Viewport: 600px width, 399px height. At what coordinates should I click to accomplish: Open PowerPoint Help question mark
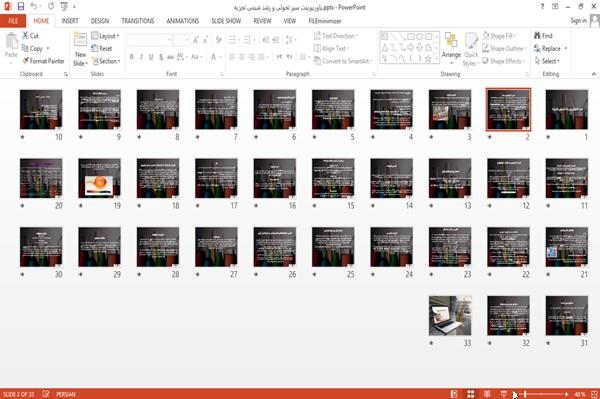[542, 7]
